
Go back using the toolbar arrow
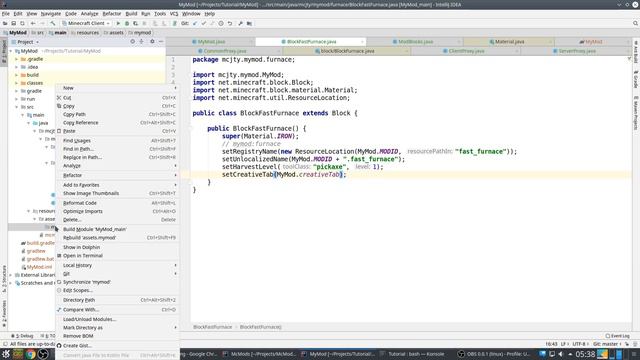(x=33, y=24)
